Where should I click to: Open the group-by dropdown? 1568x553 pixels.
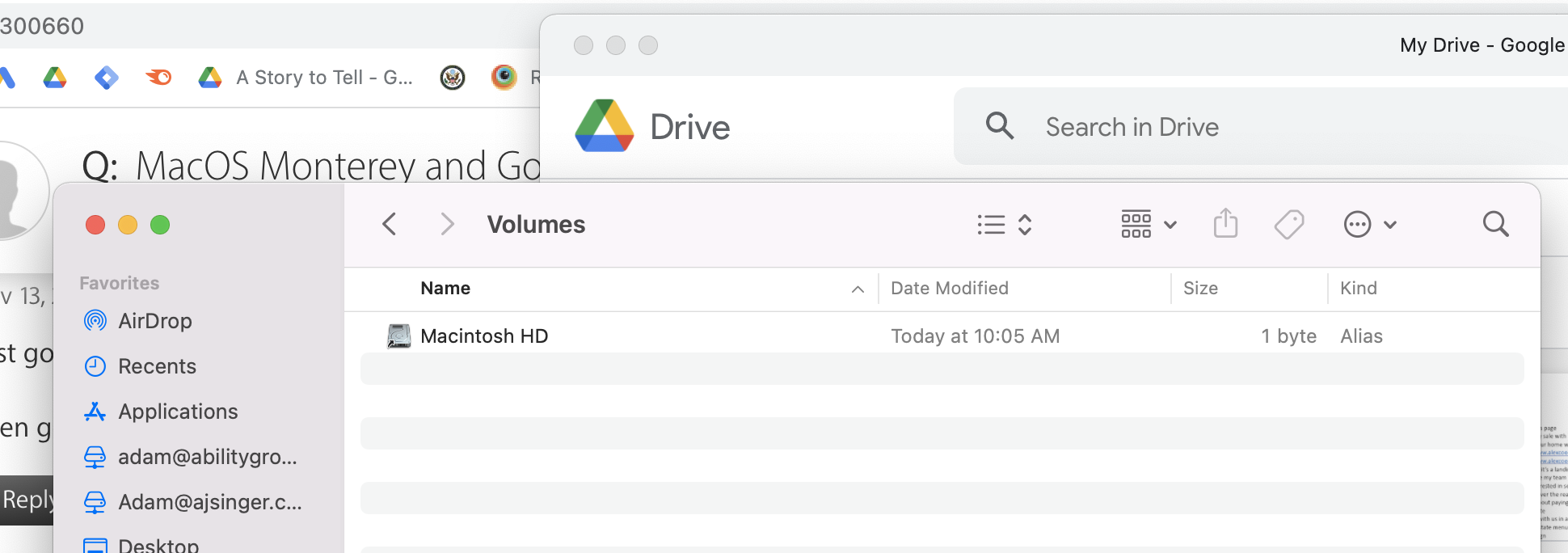coord(1148,224)
